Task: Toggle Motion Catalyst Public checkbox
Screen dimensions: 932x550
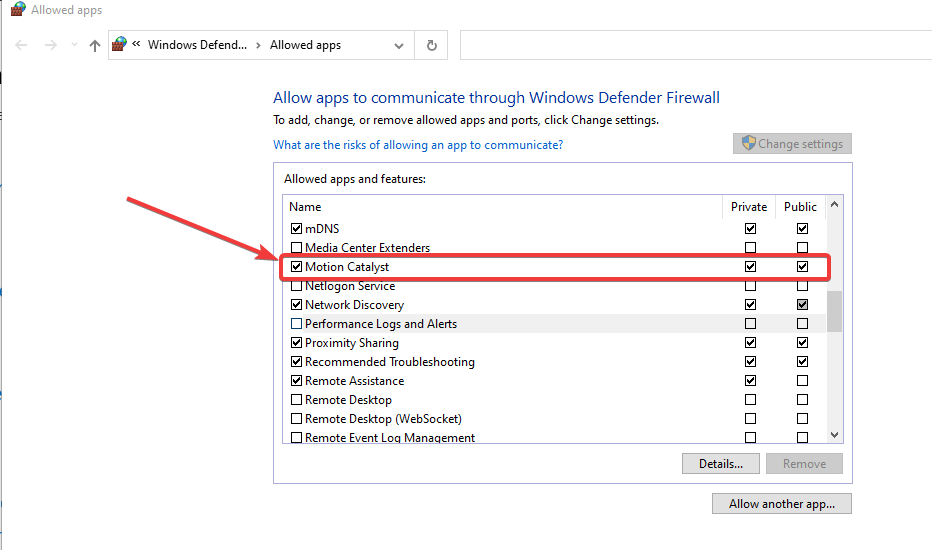Action: [802, 266]
